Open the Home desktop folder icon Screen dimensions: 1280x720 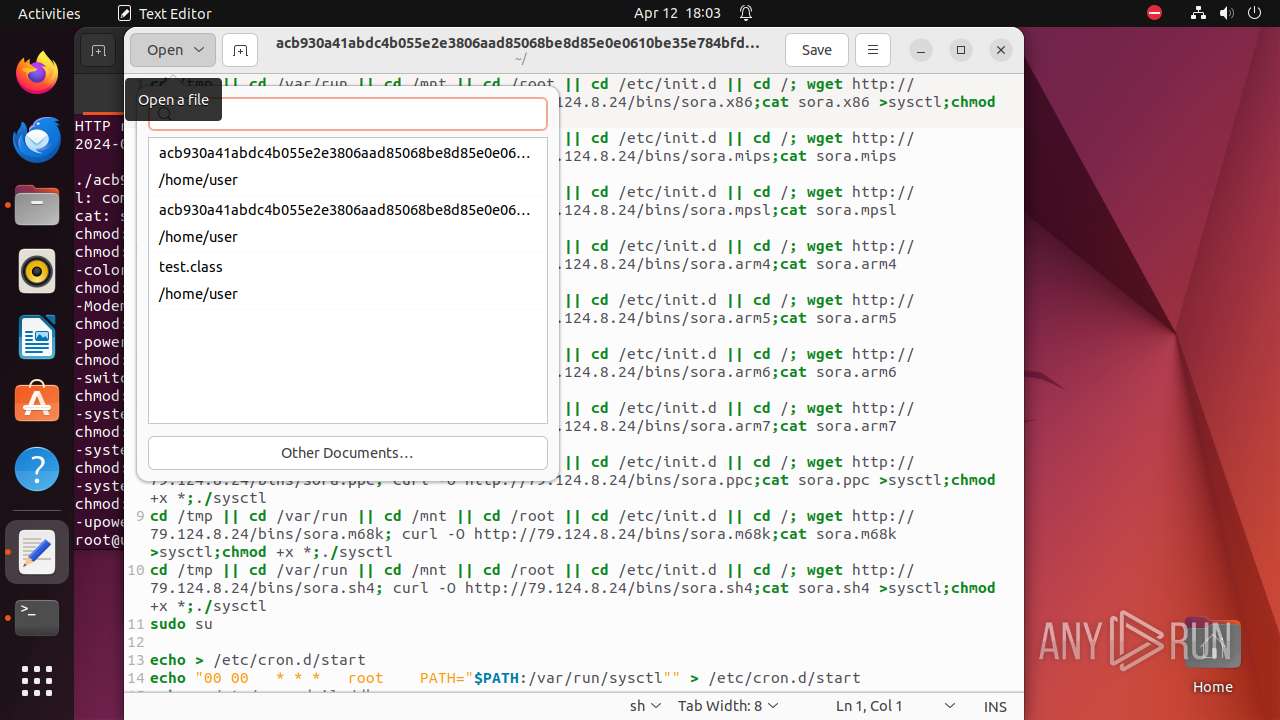point(1212,655)
